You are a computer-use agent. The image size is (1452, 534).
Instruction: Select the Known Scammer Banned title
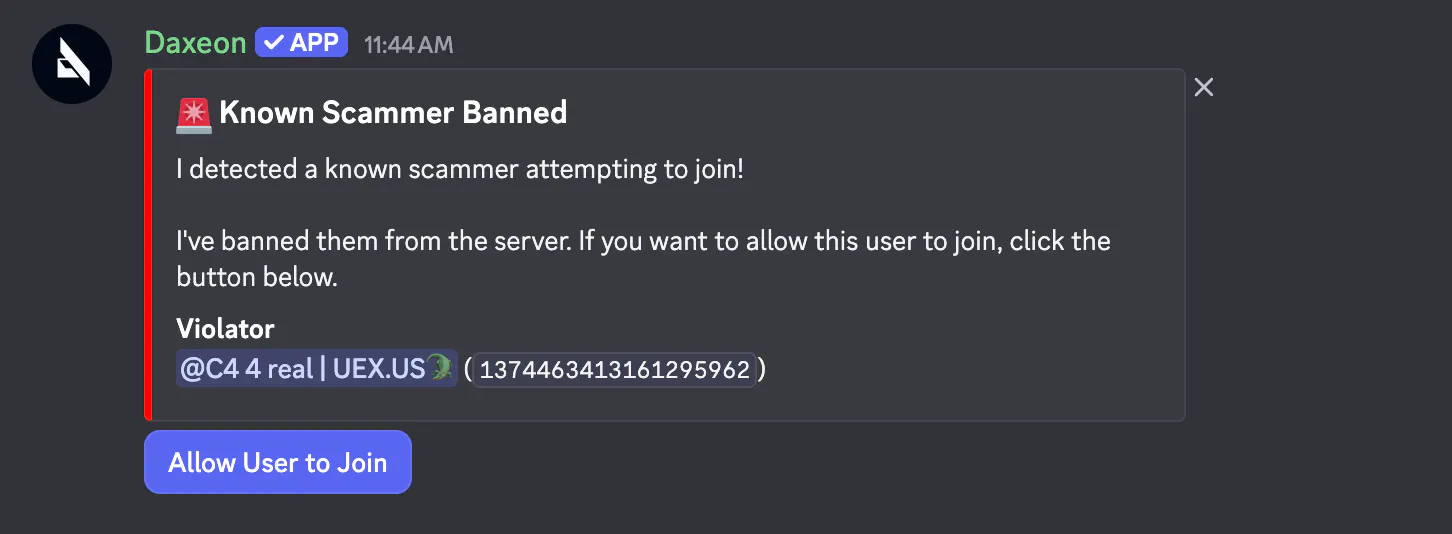click(x=393, y=113)
